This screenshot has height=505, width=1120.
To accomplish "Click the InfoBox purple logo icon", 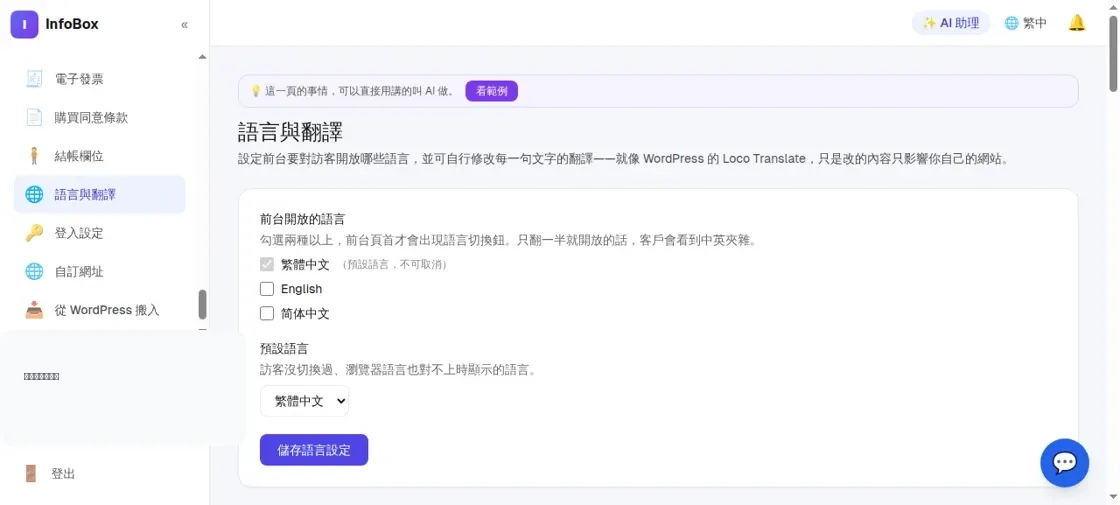I will pos(24,24).
